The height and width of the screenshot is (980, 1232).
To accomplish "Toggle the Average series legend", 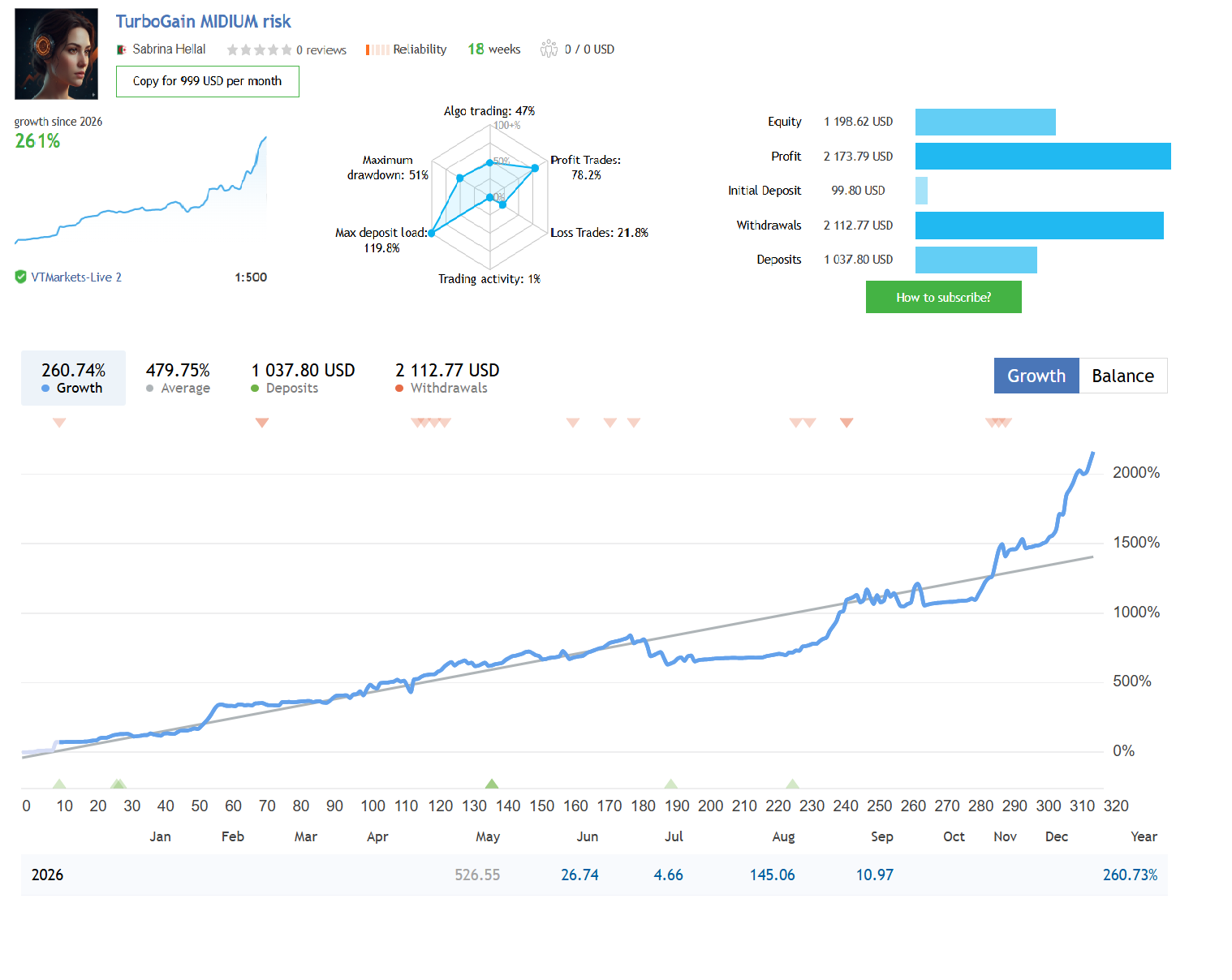I will pyautogui.click(x=178, y=378).
